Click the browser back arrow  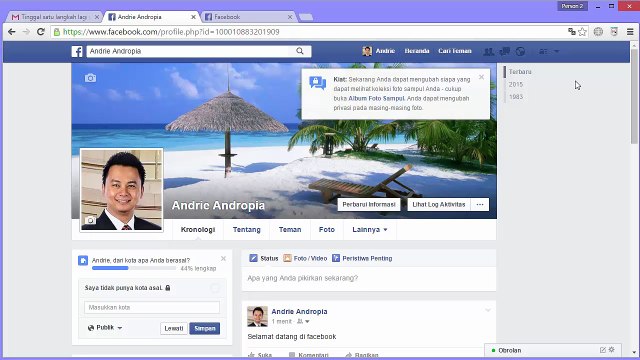(x=11, y=32)
